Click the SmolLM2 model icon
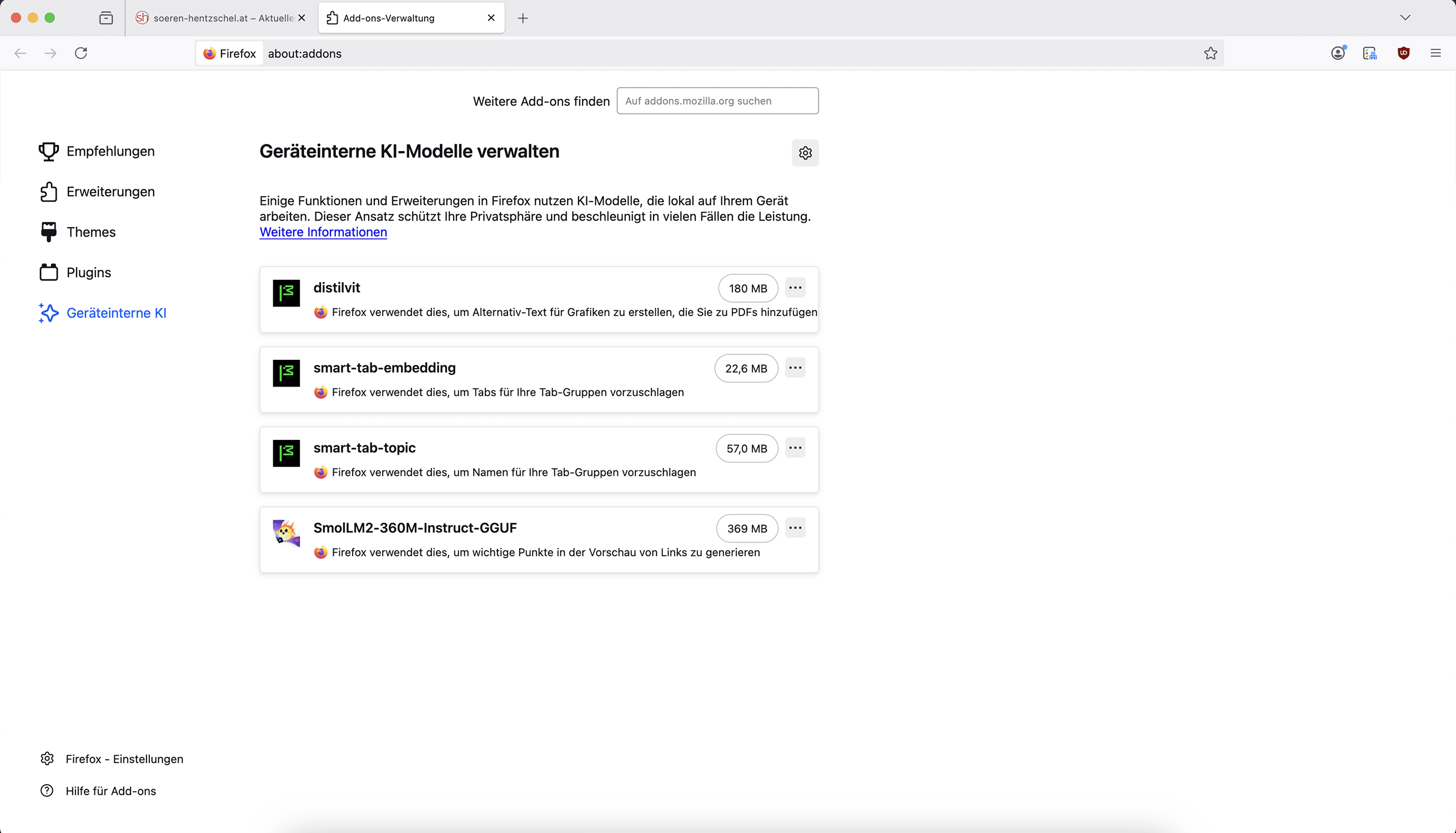Viewport: 1456px width, 833px height. click(286, 533)
